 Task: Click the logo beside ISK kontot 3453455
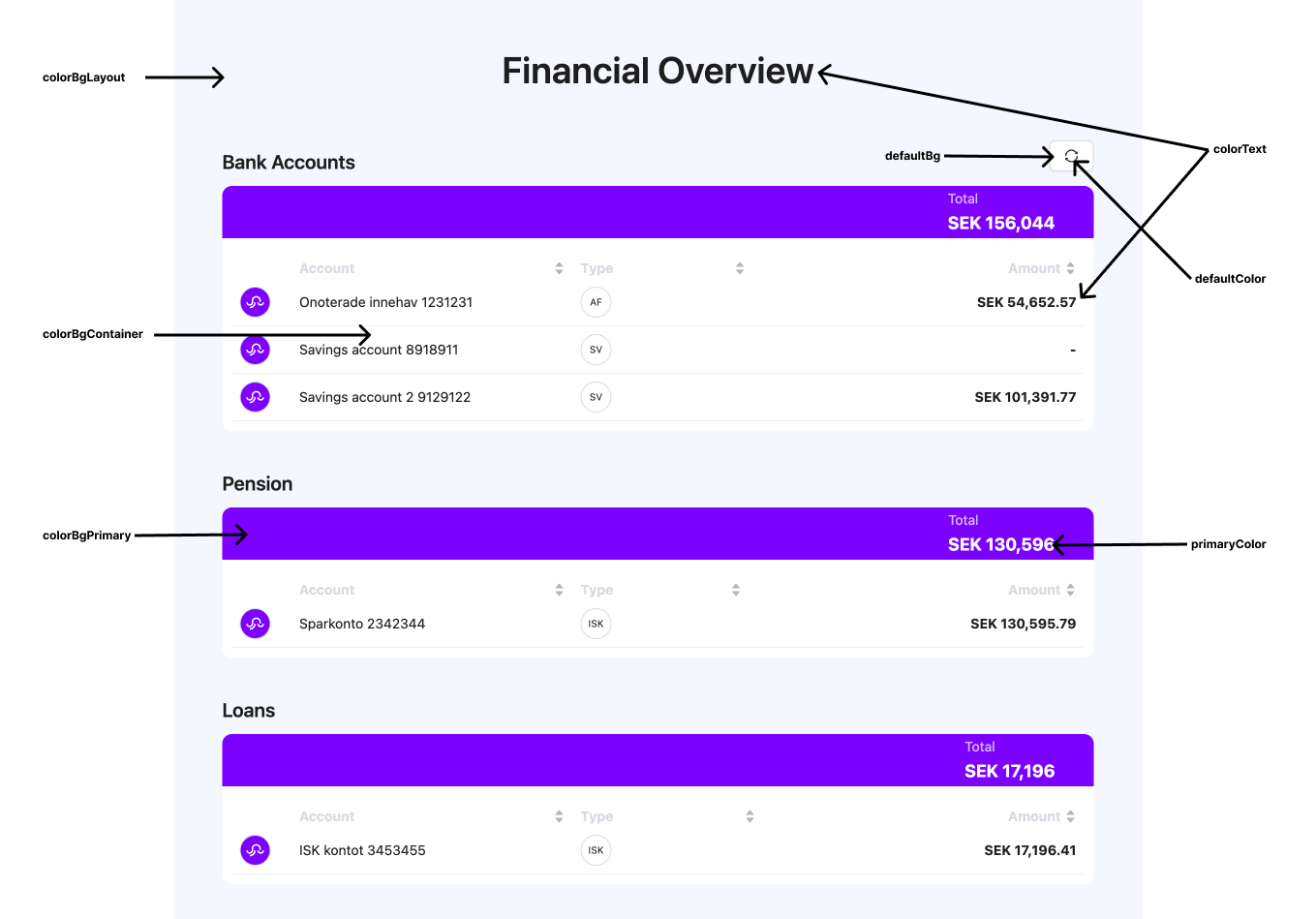(255, 850)
